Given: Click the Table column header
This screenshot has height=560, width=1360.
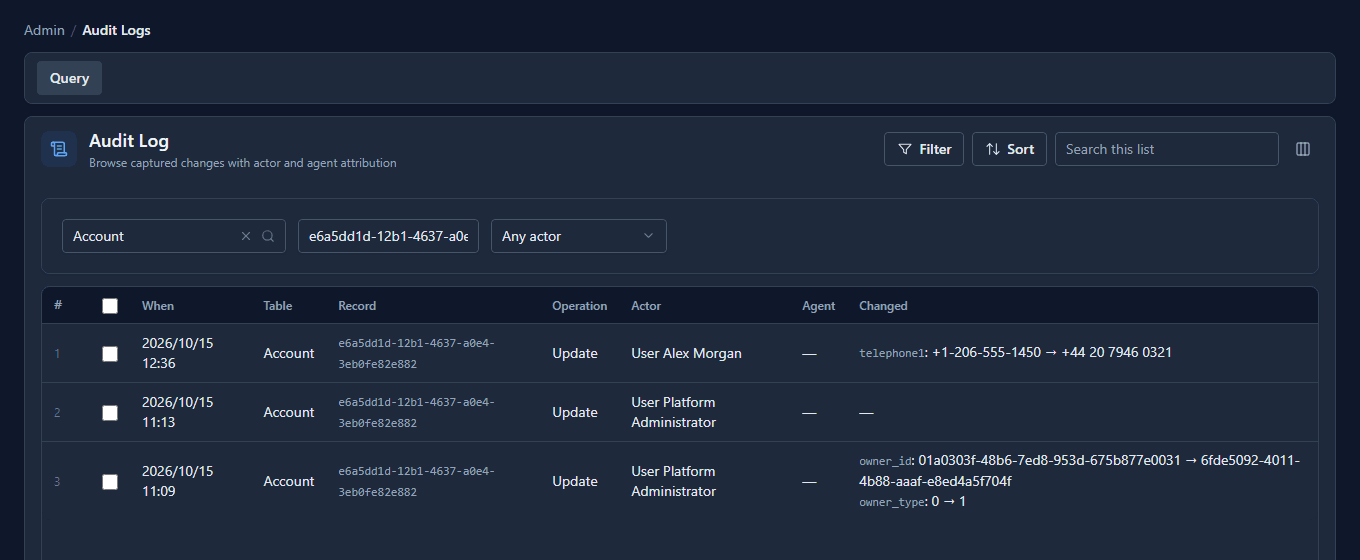Looking at the screenshot, I should (278, 306).
